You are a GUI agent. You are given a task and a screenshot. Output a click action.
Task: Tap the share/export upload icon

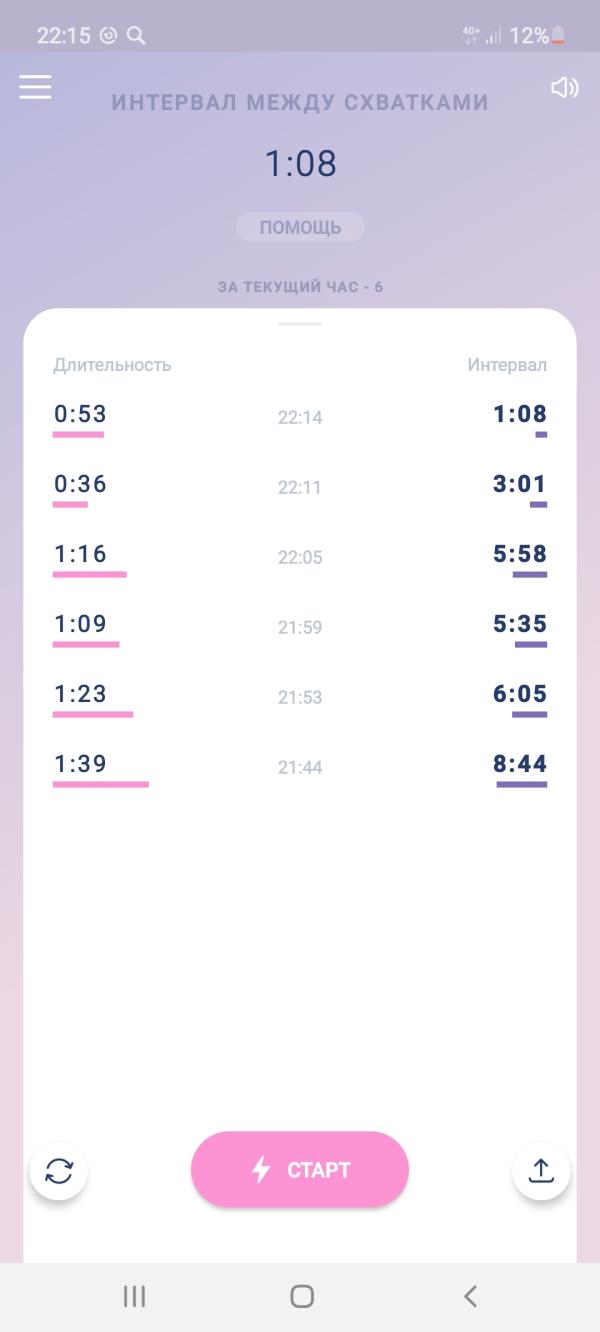pyautogui.click(x=541, y=1170)
